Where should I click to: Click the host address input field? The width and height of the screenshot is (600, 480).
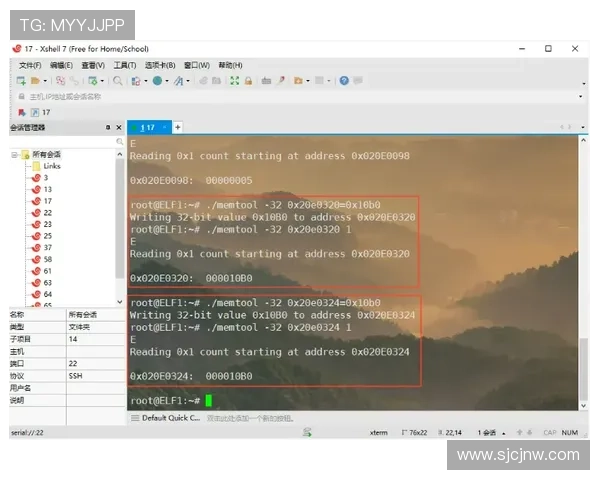point(300,96)
